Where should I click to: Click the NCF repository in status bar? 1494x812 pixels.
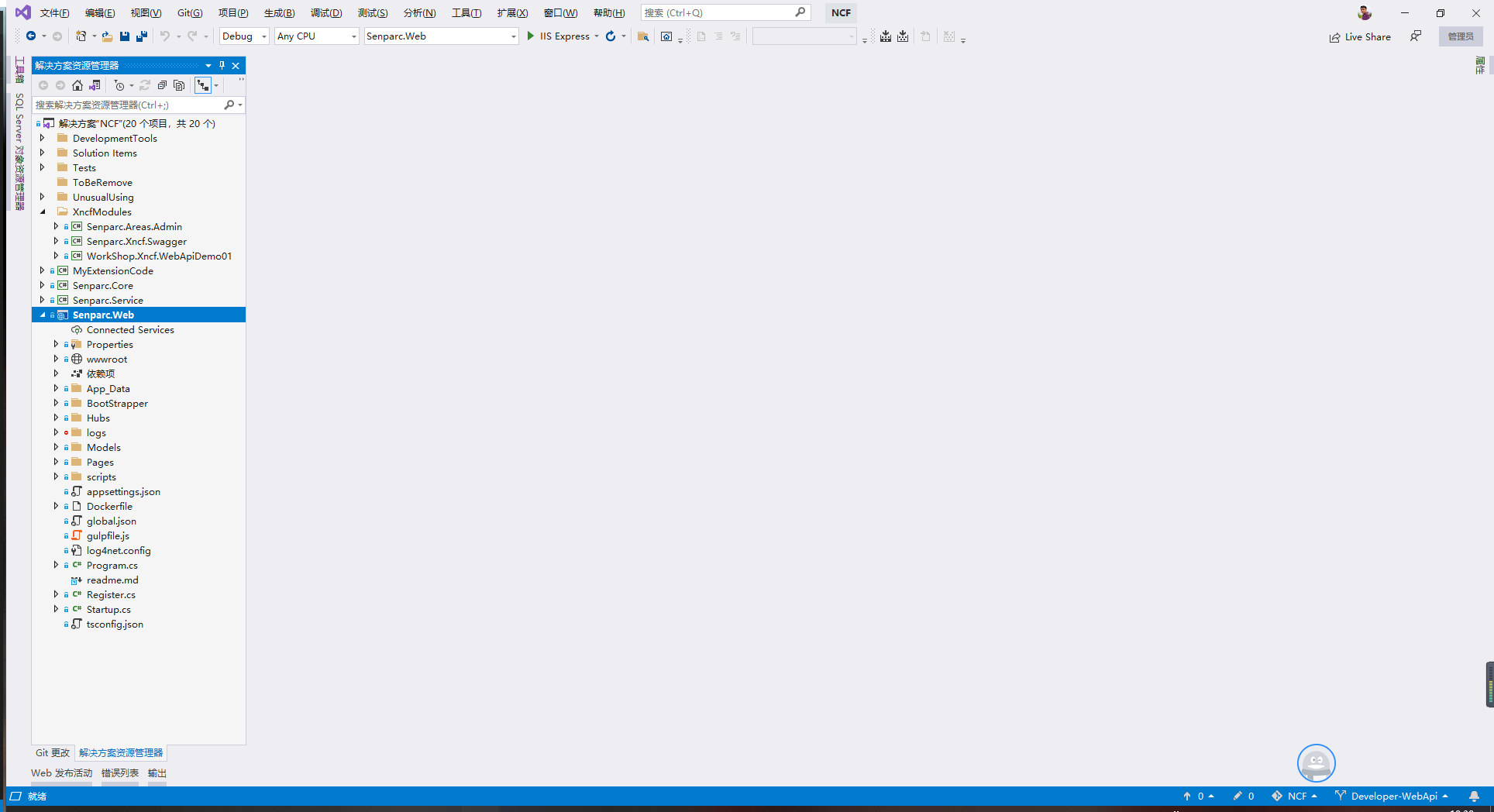(1294, 796)
